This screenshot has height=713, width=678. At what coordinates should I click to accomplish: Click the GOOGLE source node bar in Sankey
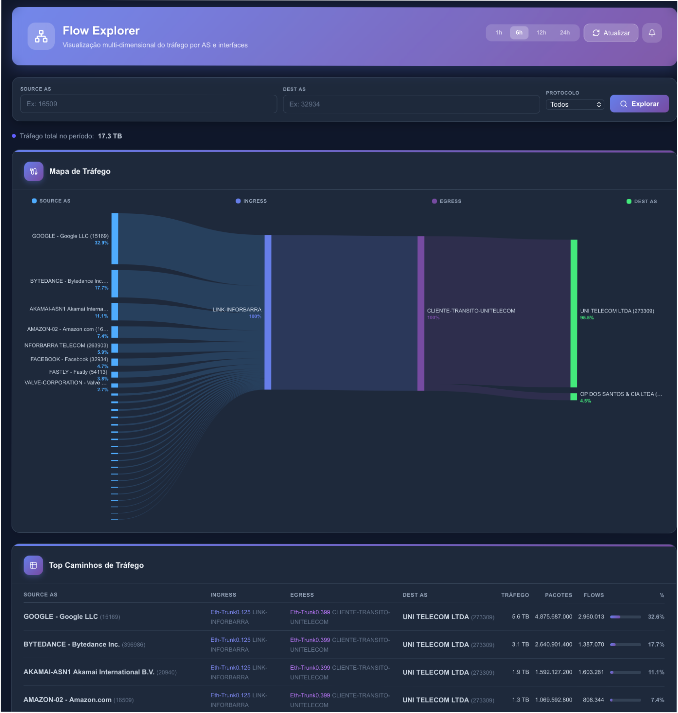[x=115, y=238]
